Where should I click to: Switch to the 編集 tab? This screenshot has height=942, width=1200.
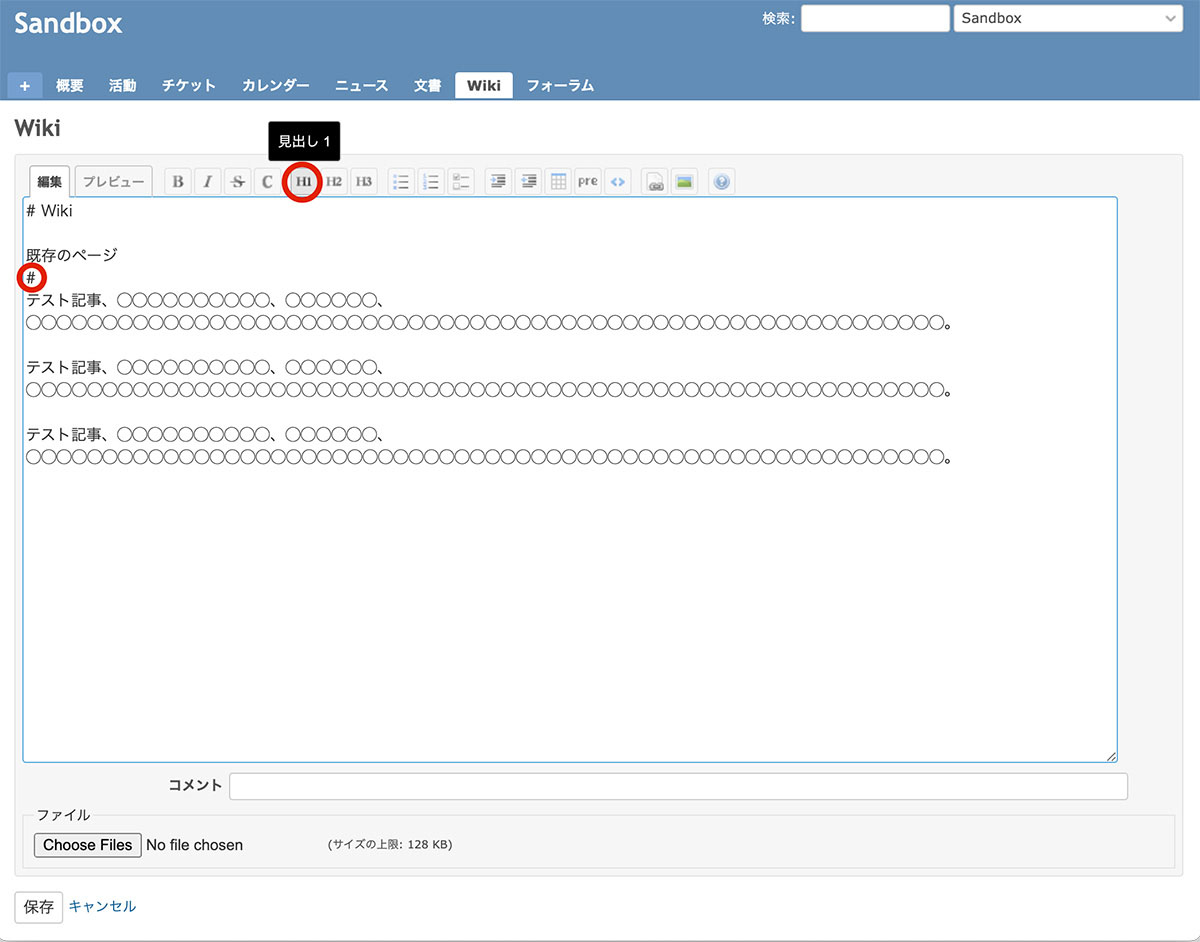tap(50, 182)
